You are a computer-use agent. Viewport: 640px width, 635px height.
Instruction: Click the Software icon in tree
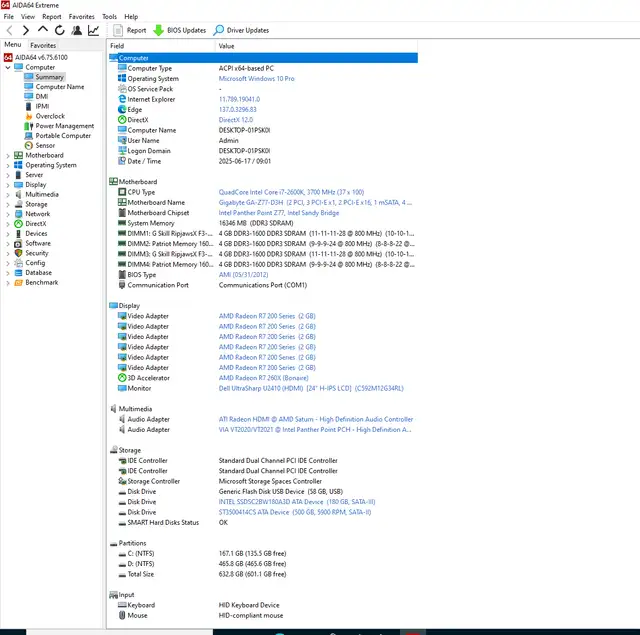pyautogui.click(x=18, y=244)
